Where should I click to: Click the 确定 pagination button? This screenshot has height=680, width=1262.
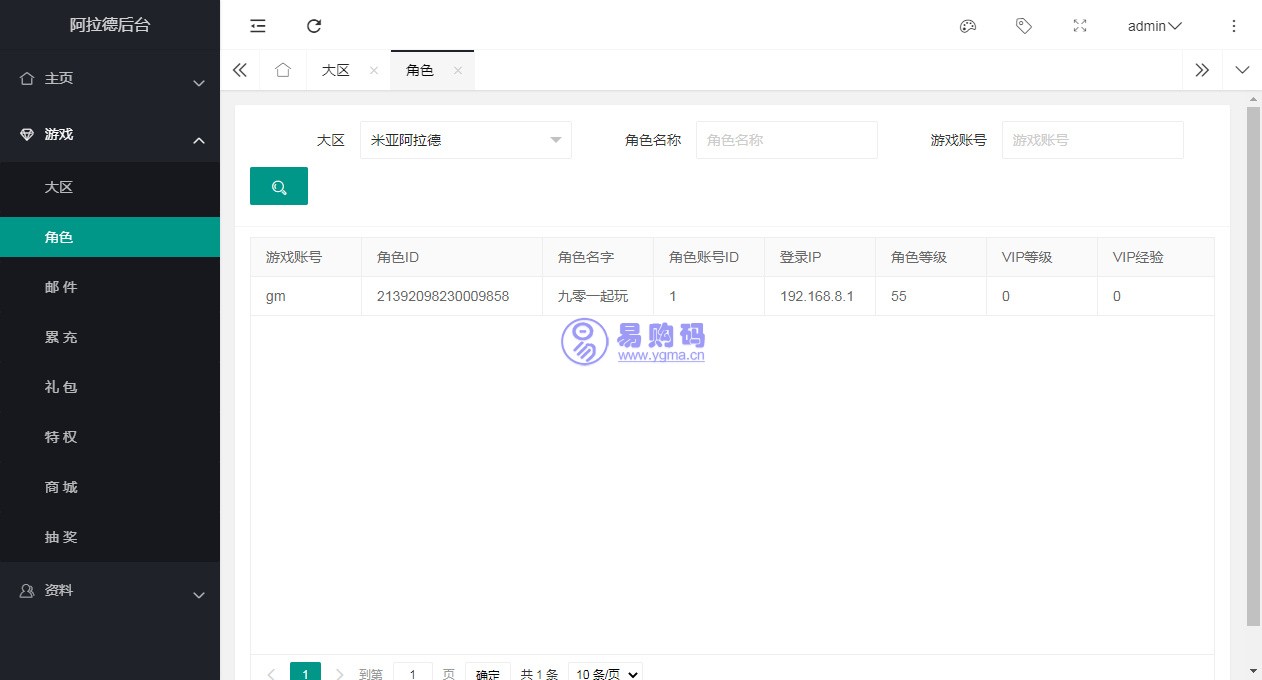click(488, 674)
